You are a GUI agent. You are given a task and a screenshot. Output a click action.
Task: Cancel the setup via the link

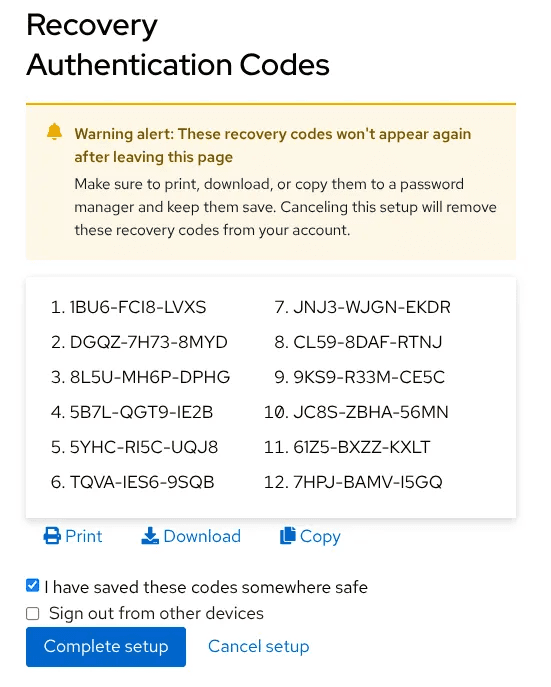pos(258,647)
